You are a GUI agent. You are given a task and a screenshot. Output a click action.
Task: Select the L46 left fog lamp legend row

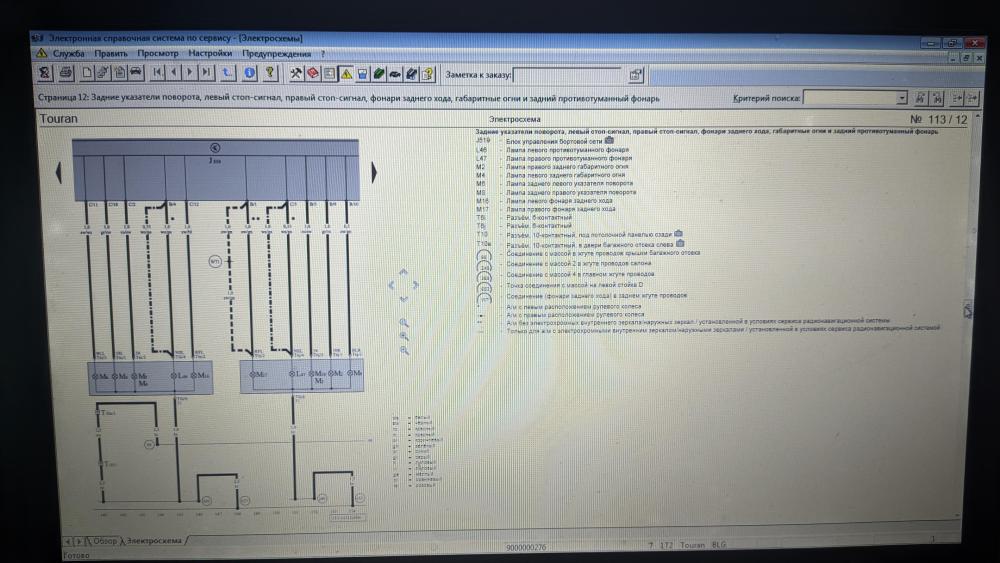552,150
